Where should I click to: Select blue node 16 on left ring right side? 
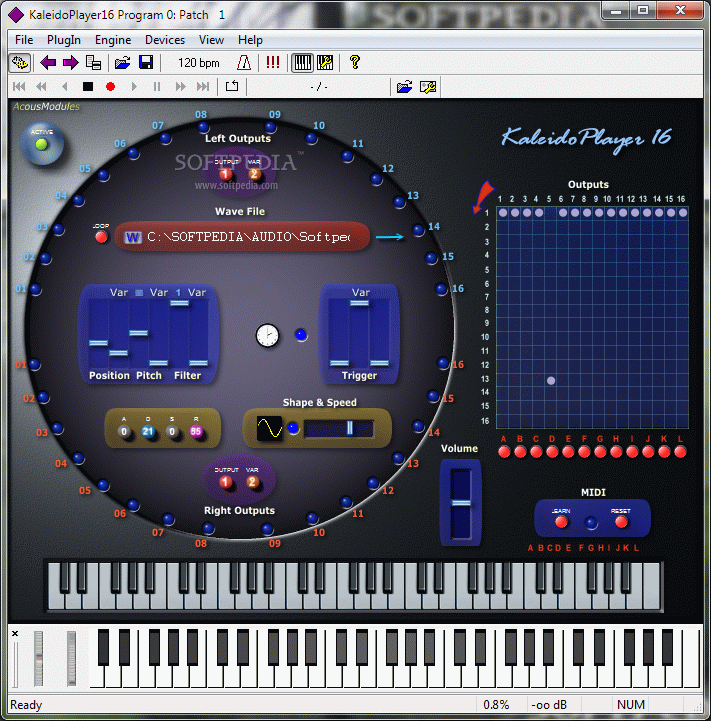click(x=442, y=289)
